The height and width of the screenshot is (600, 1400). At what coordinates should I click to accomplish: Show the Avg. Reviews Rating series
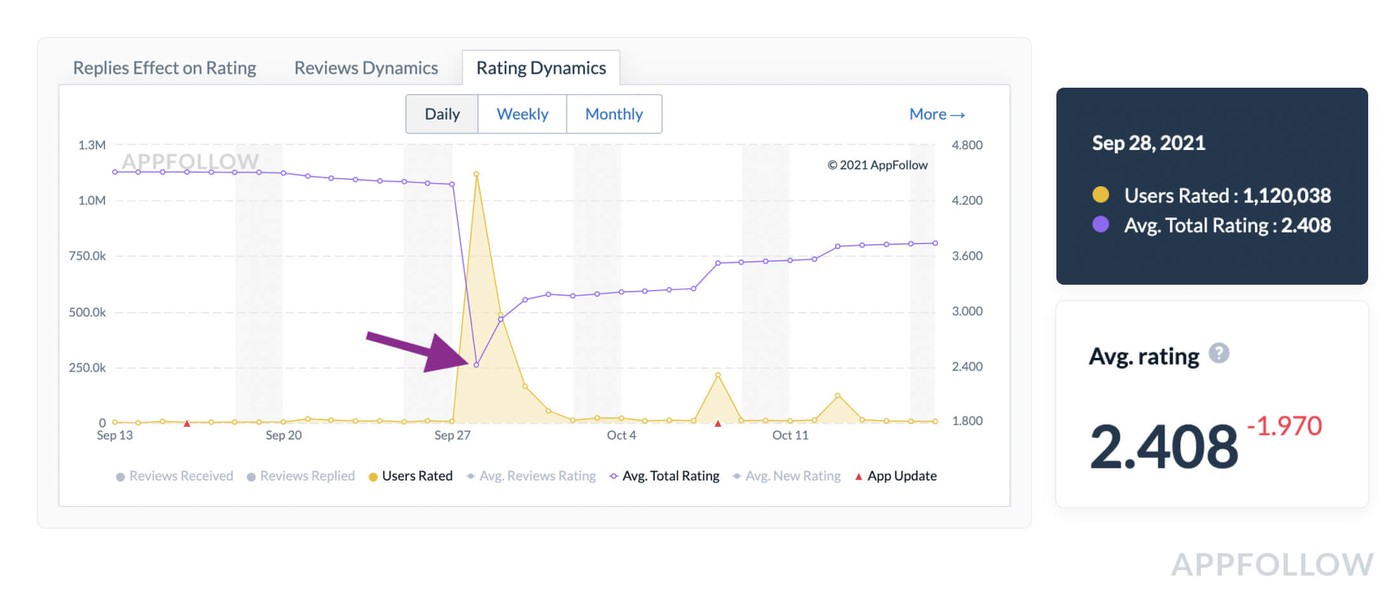531,476
